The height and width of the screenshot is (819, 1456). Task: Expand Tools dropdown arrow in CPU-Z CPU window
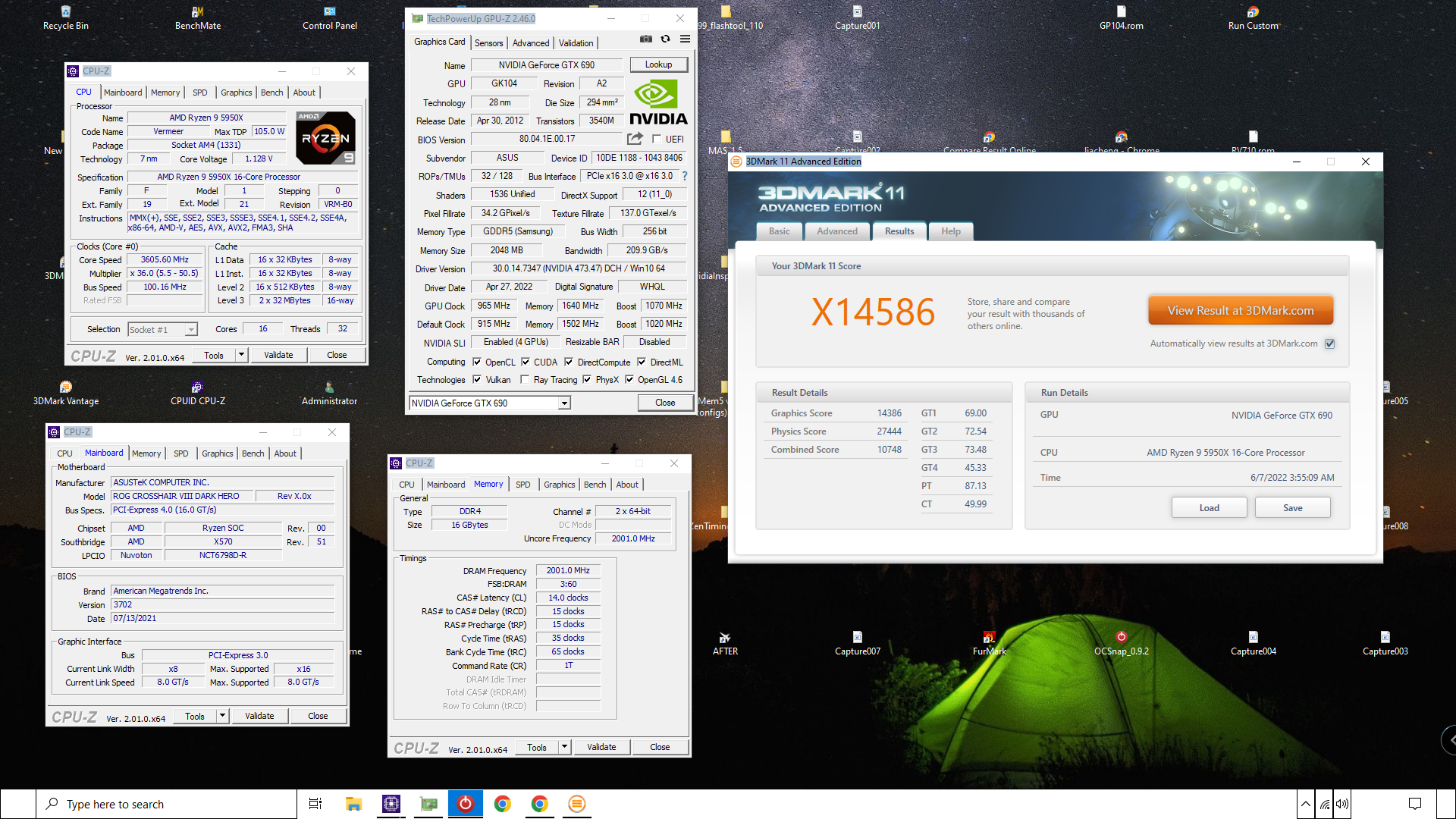[241, 355]
